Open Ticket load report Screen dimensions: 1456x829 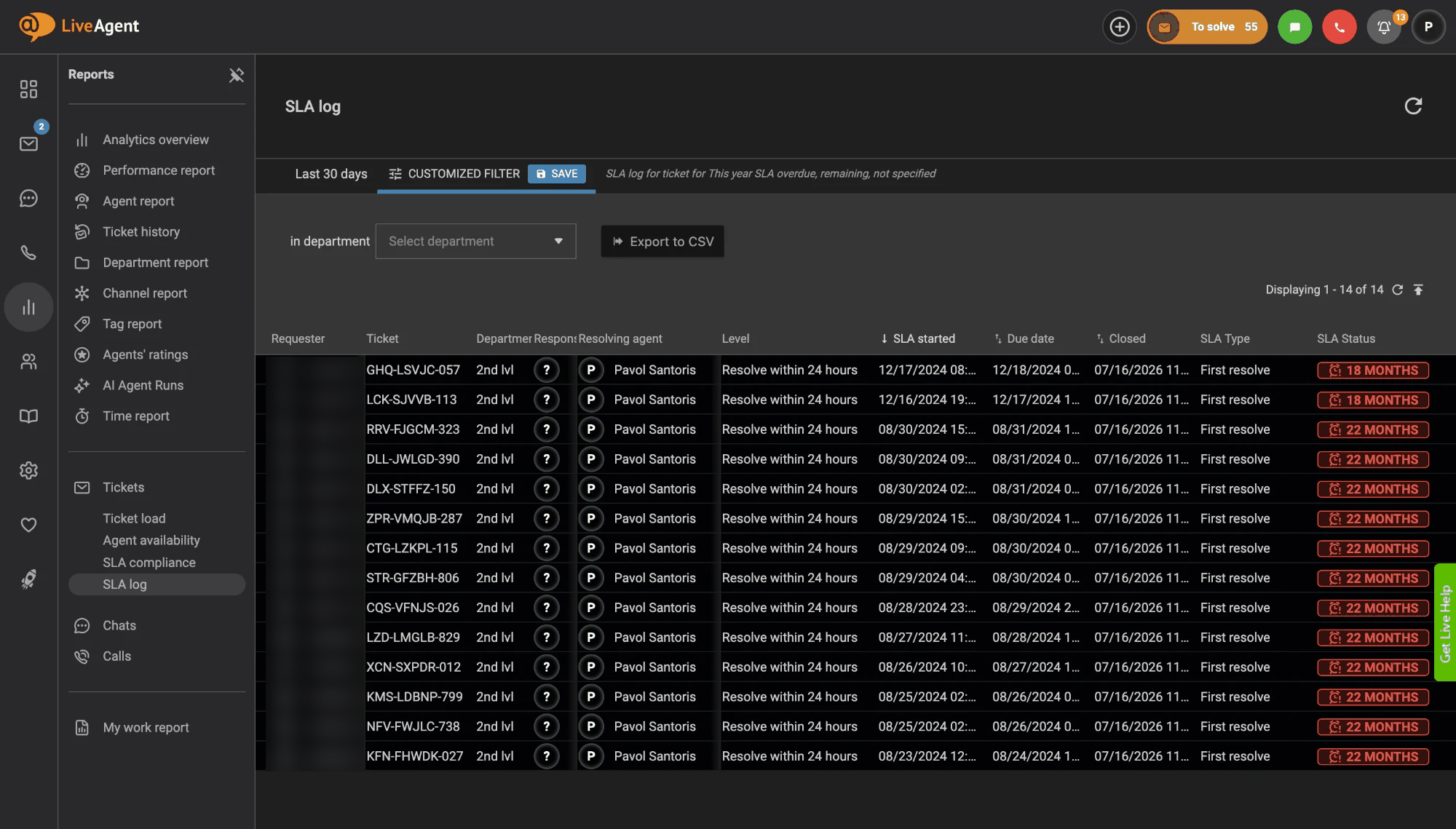point(134,519)
